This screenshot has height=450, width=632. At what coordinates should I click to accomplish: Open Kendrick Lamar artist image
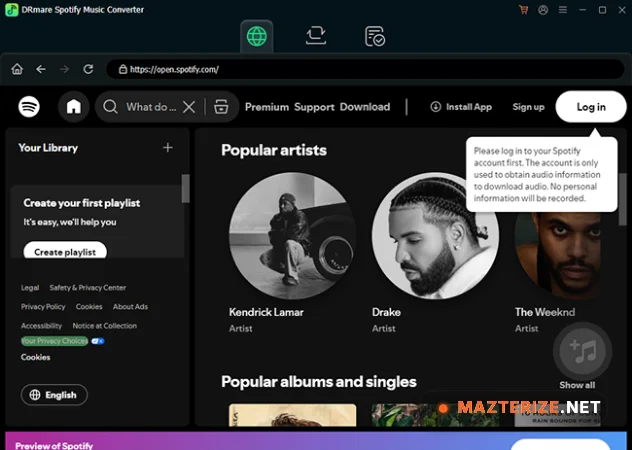pyautogui.click(x=292, y=236)
